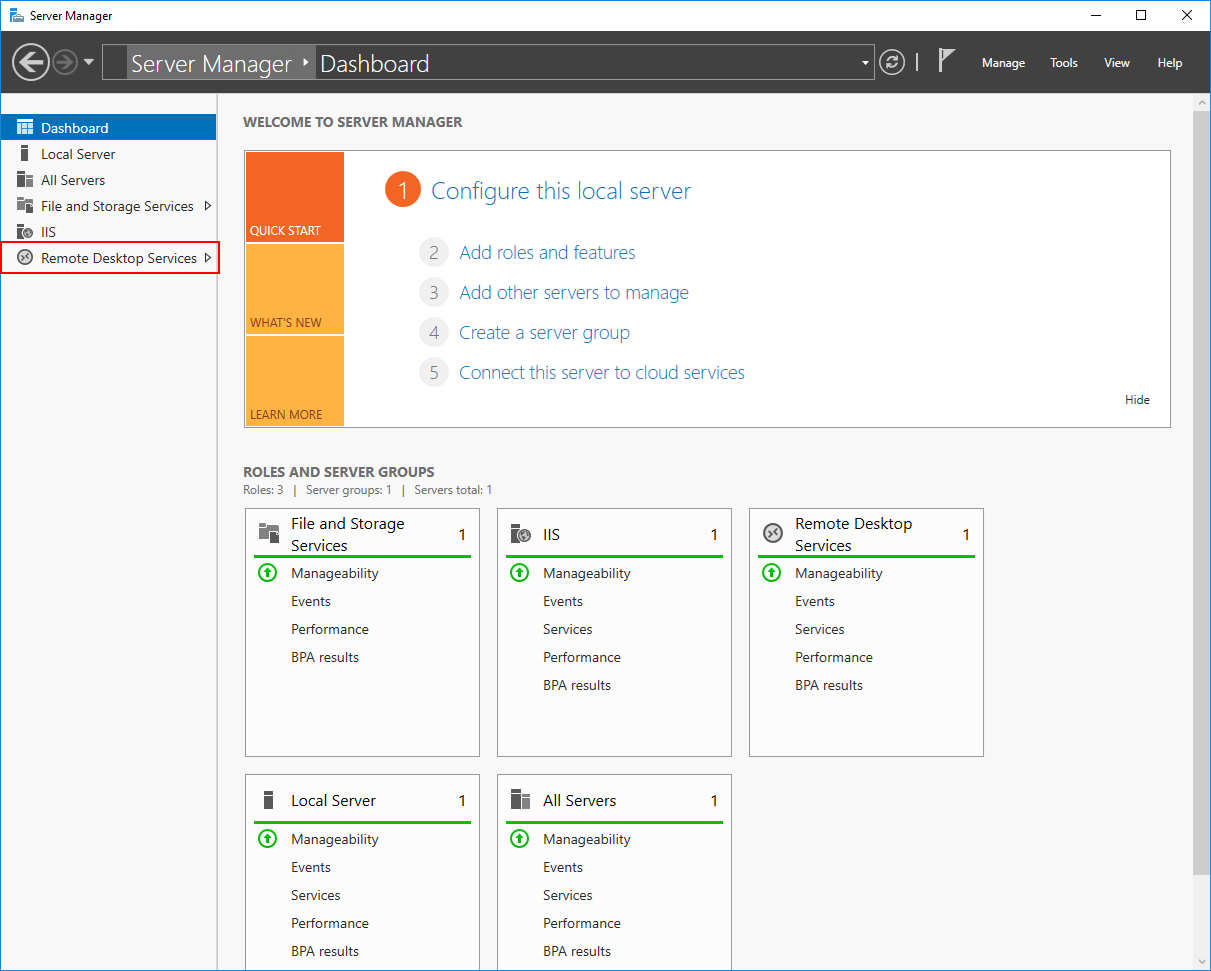1211x971 pixels.
Task: Open the QUICK START tile
Action: tap(294, 197)
